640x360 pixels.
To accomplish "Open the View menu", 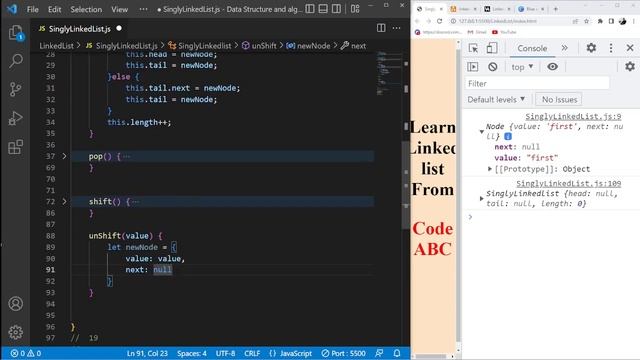I will coord(120,9).
